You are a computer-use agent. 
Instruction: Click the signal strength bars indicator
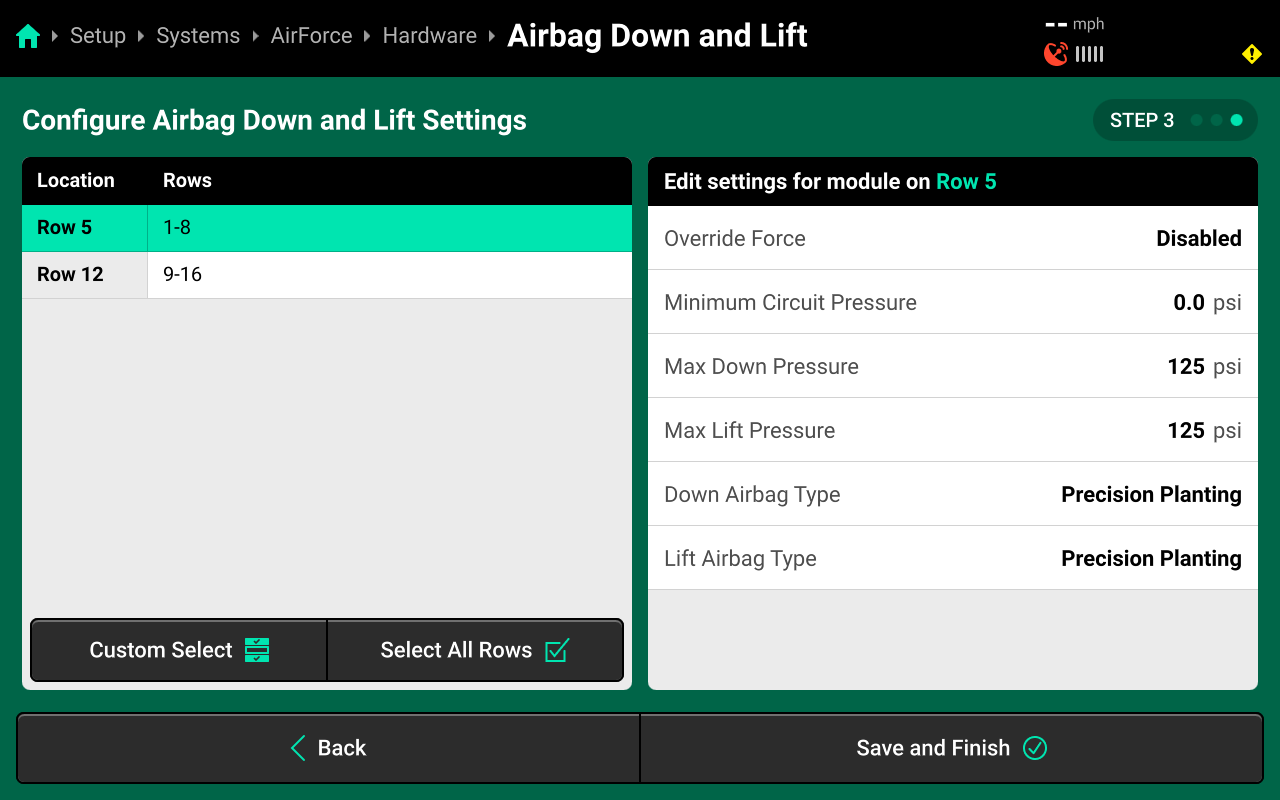1089,54
